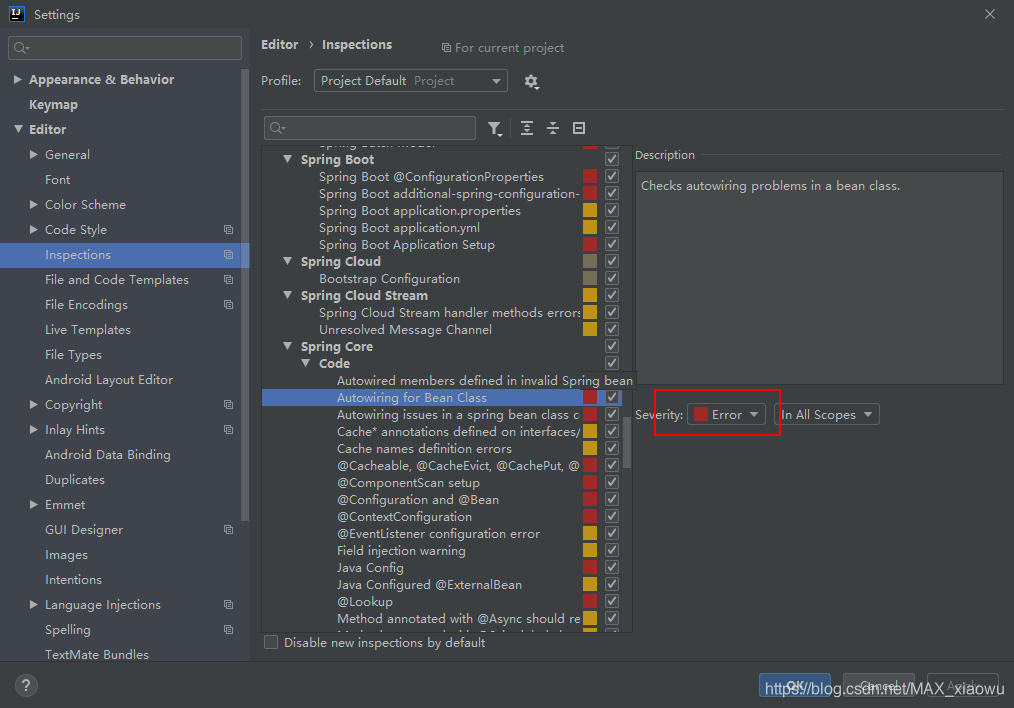Open the Severity Error dropdown
This screenshot has height=708, width=1014.
coord(726,414)
